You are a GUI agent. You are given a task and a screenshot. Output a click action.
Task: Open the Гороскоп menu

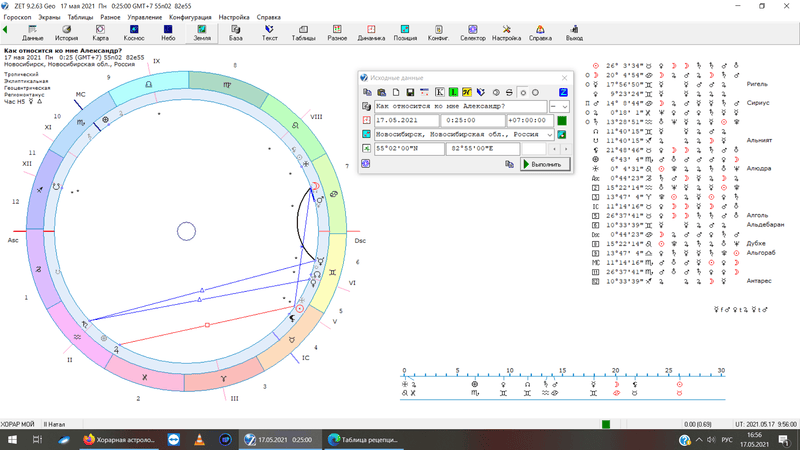[x=17, y=17]
